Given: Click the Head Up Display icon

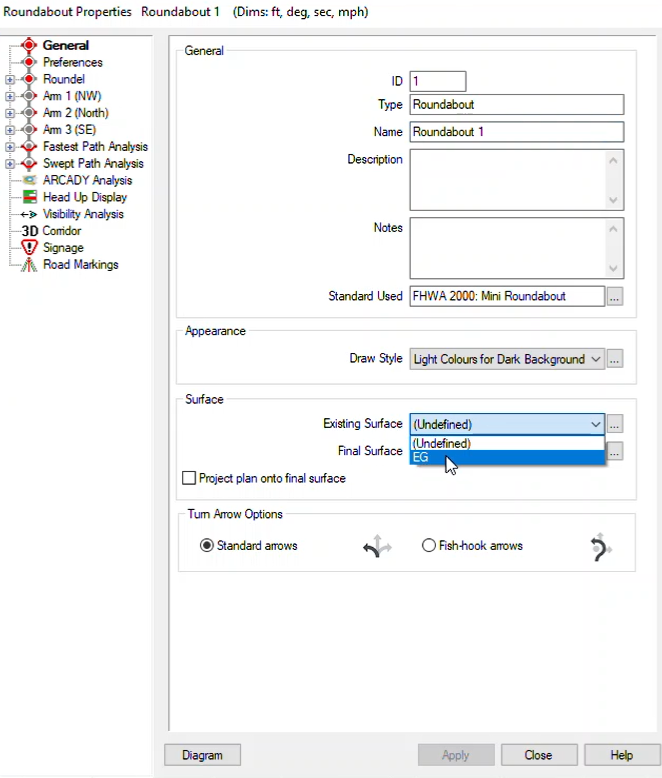Looking at the screenshot, I should [30, 197].
